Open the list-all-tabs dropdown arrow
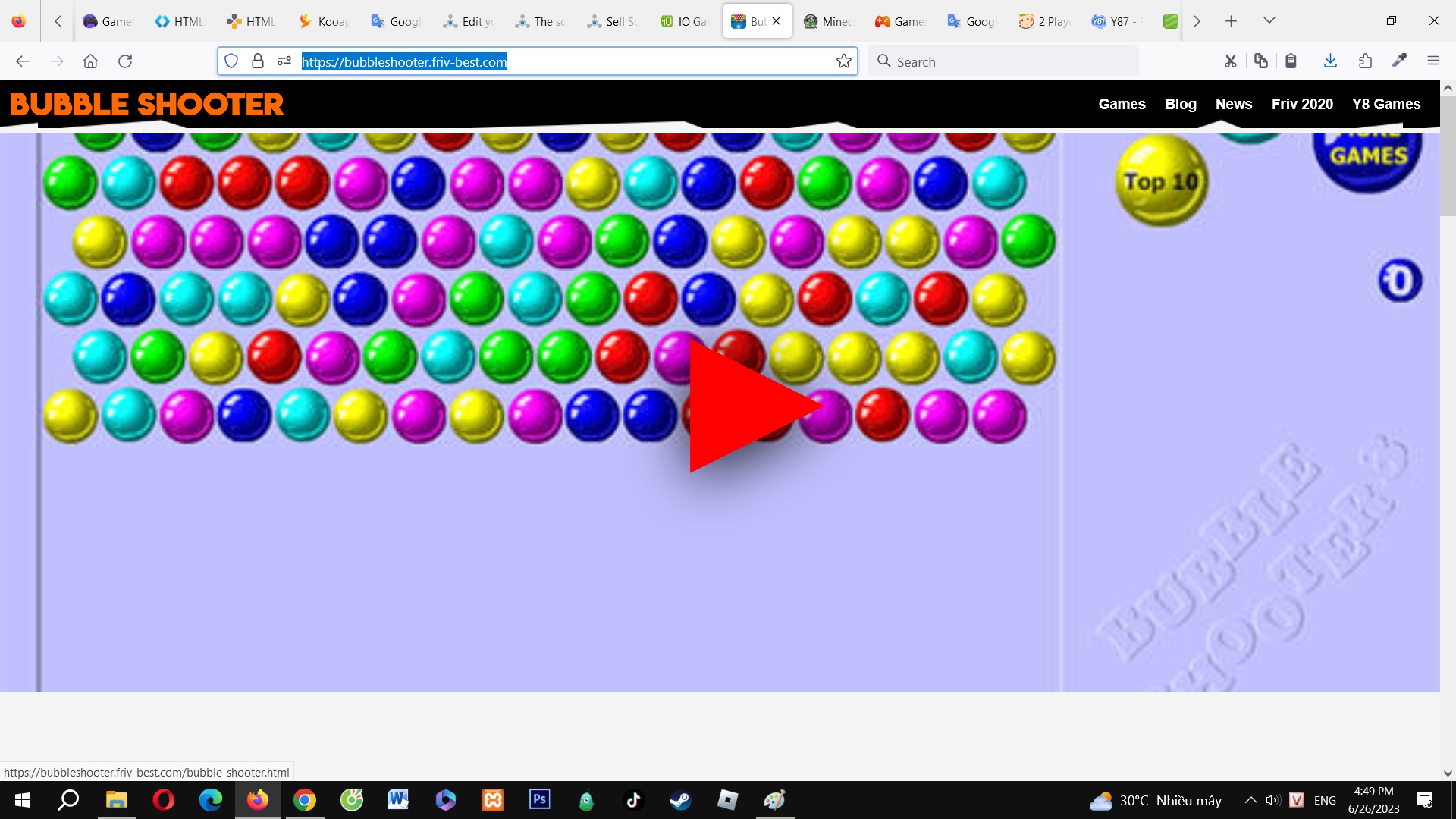This screenshot has width=1456, height=819. tap(1269, 20)
